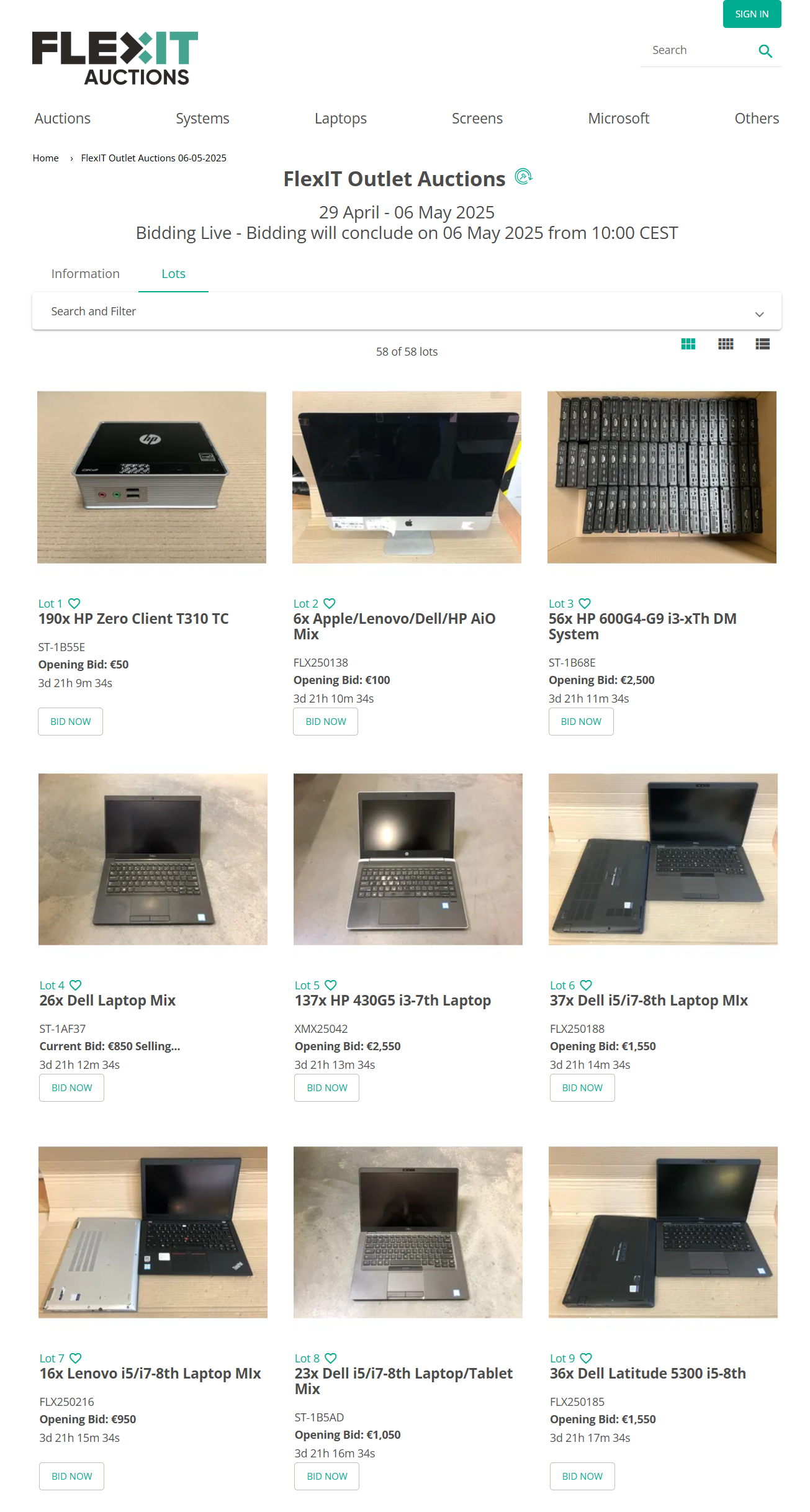The width and height of the screenshot is (810, 1512).
Task: Toggle watchlist heart for Lot 3
Action: (x=585, y=603)
